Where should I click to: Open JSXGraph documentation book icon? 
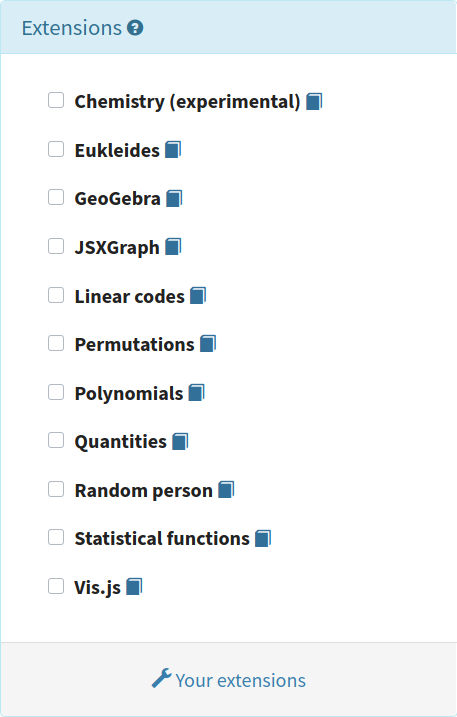tap(173, 247)
